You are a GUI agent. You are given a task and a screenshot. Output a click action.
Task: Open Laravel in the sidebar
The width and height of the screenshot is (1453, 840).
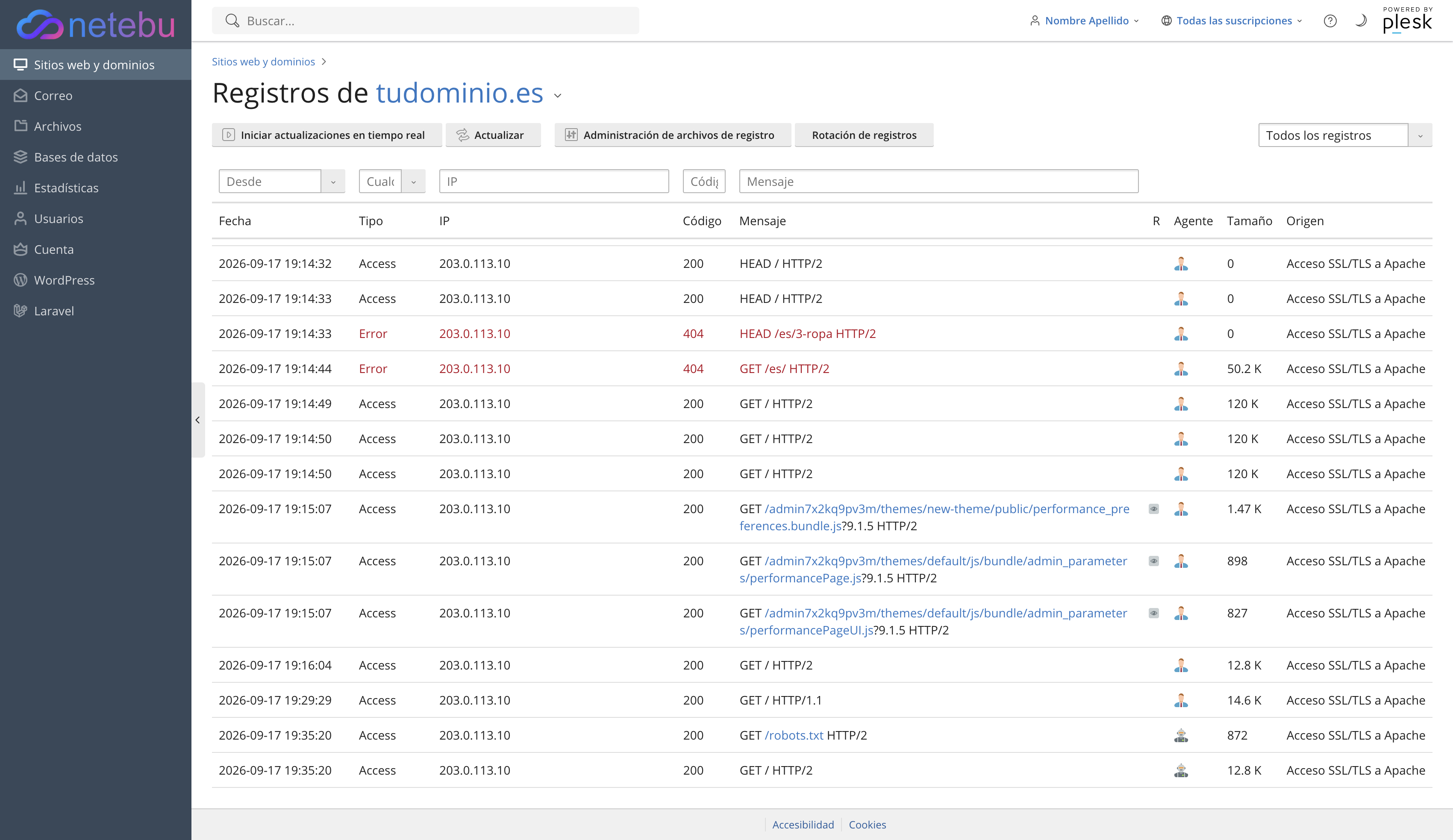96,311
